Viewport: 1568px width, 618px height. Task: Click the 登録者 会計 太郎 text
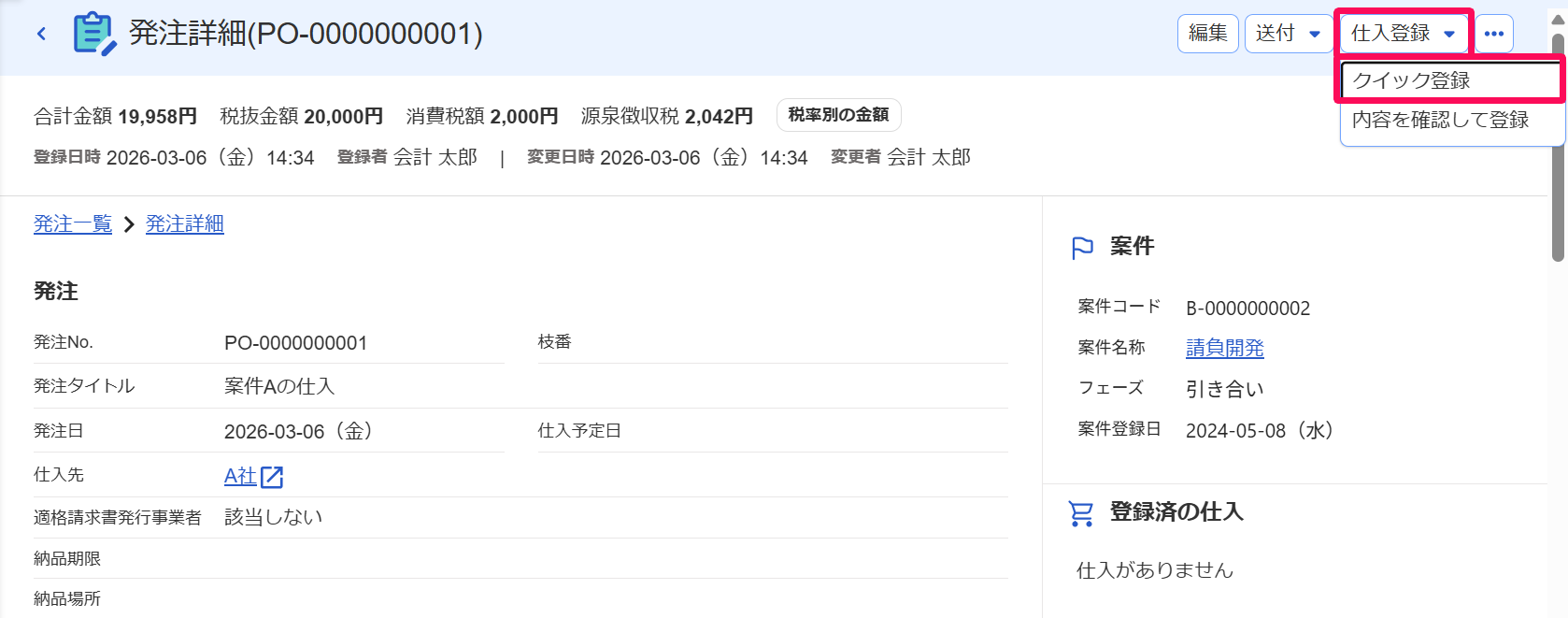(407, 157)
